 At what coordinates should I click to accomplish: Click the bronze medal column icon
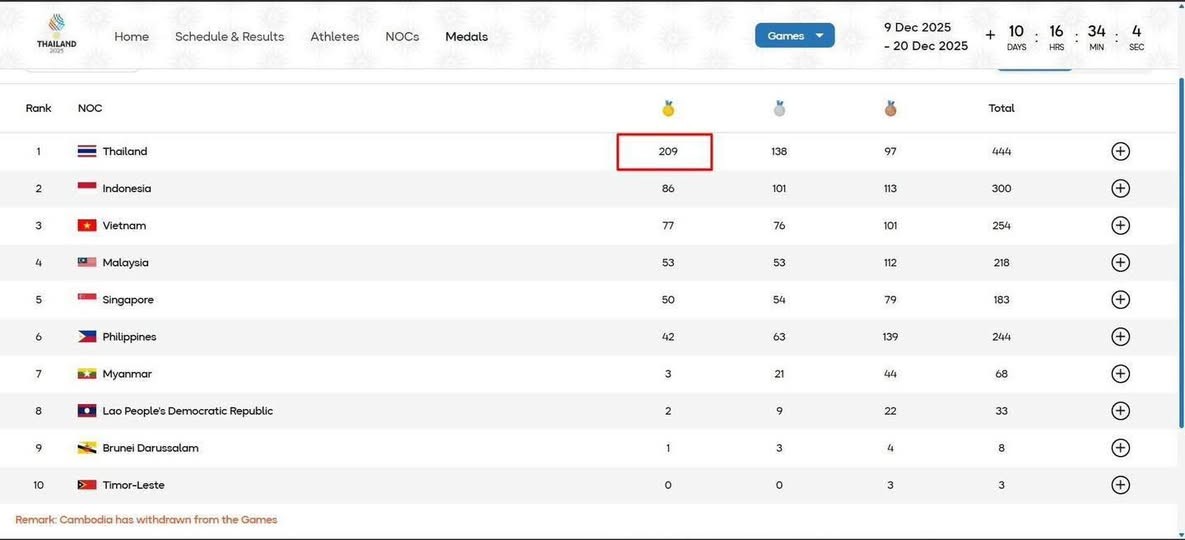pyautogui.click(x=890, y=108)
